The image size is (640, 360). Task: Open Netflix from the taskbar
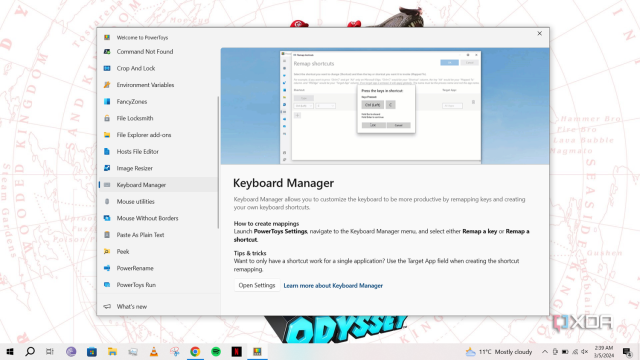point(237,351)
